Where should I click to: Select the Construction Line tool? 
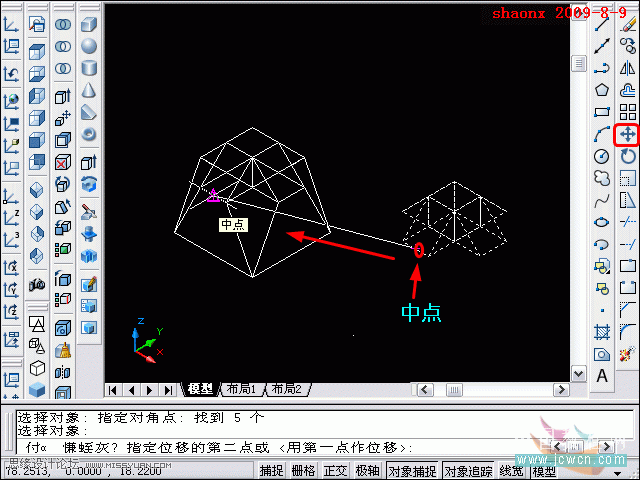tap(602, 46)
